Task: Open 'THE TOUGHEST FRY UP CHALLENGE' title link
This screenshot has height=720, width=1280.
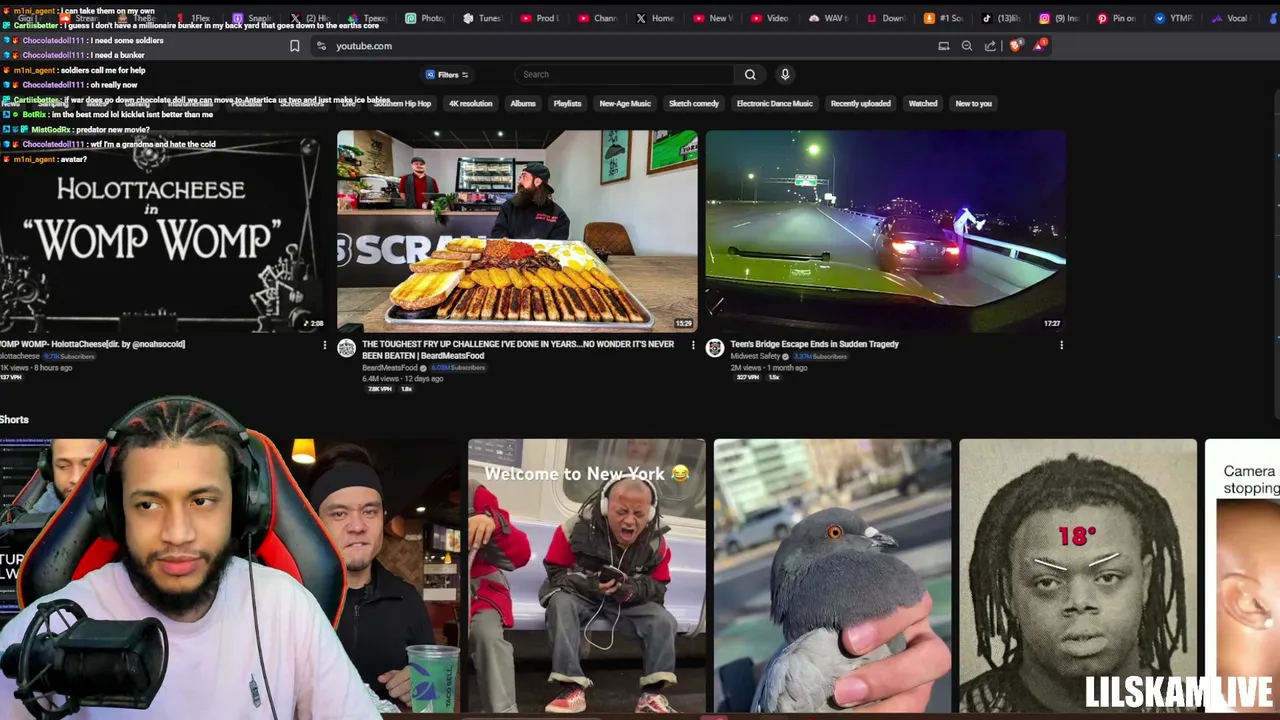Action: pos(518,350)
